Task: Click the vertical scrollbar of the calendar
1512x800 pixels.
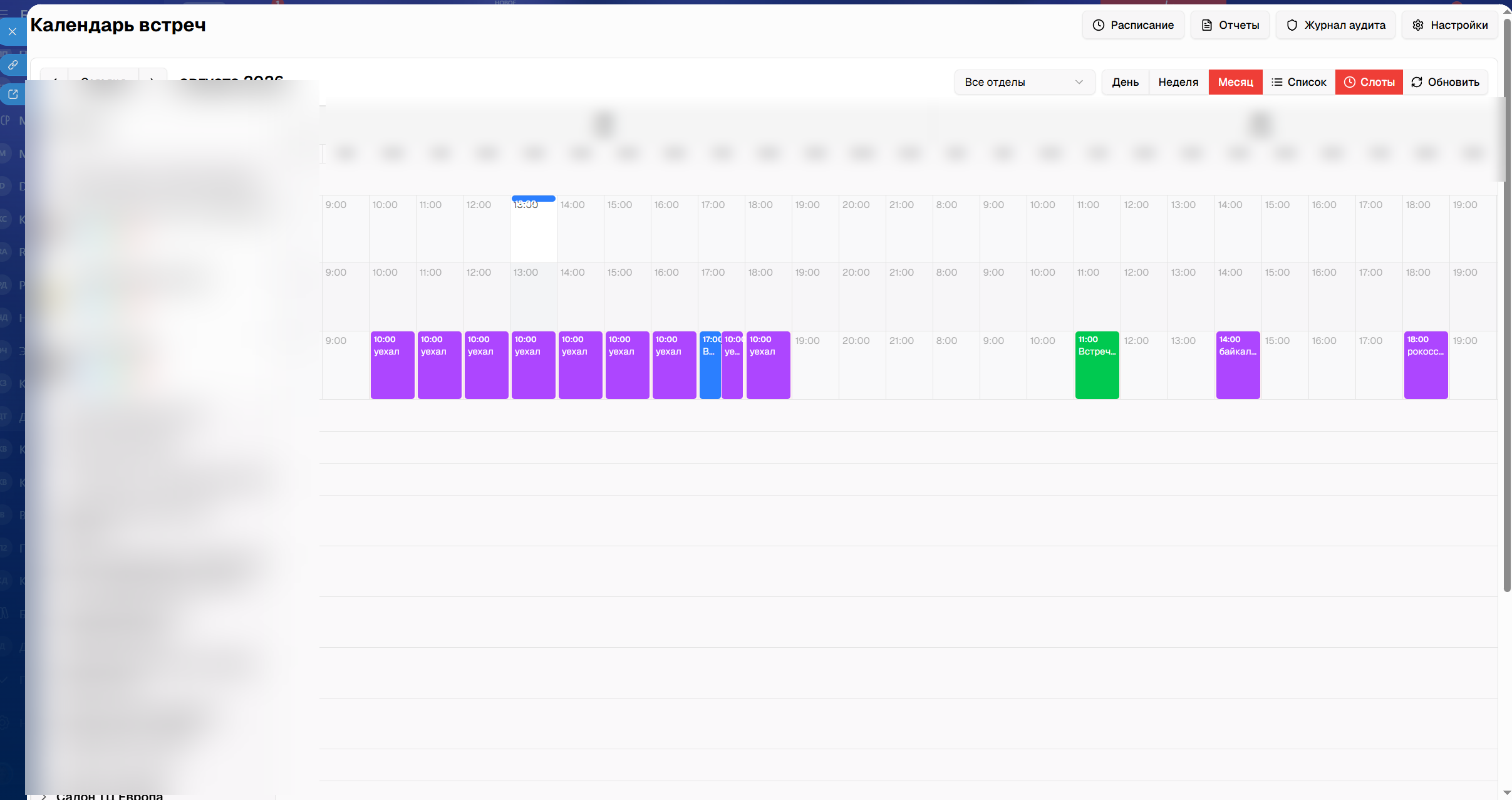Action: click(x=1507, y=304)
